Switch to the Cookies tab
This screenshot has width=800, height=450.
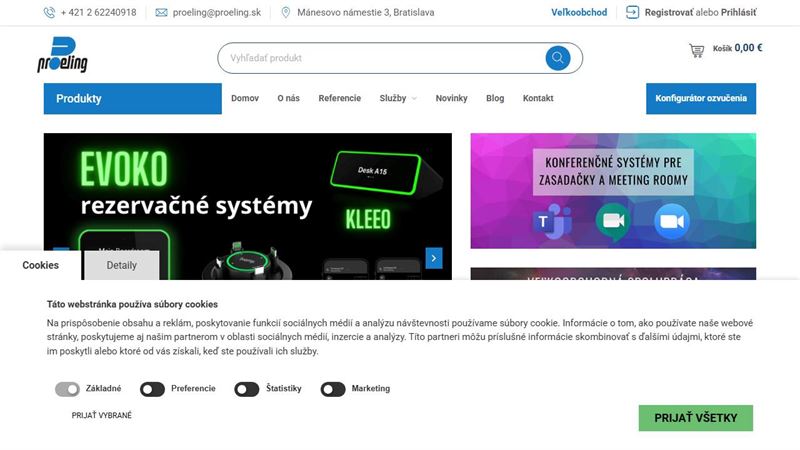[40, 265]
